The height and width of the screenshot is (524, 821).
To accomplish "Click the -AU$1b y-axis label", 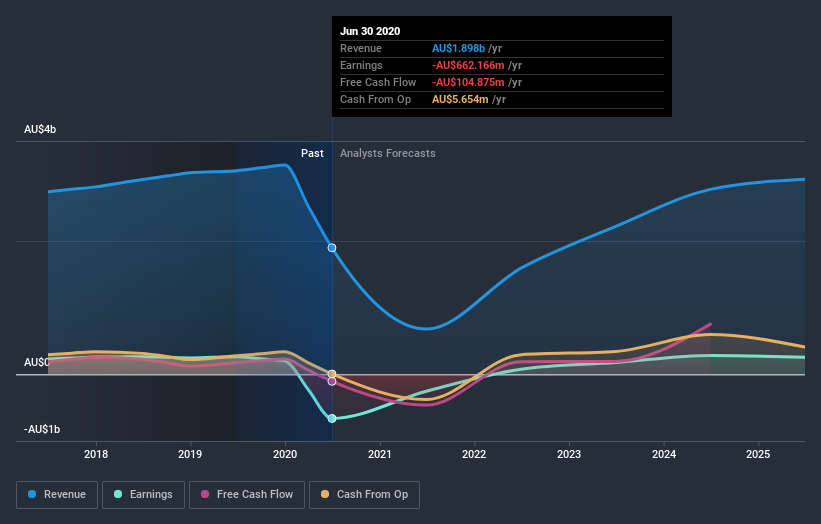I will point(42,429).
